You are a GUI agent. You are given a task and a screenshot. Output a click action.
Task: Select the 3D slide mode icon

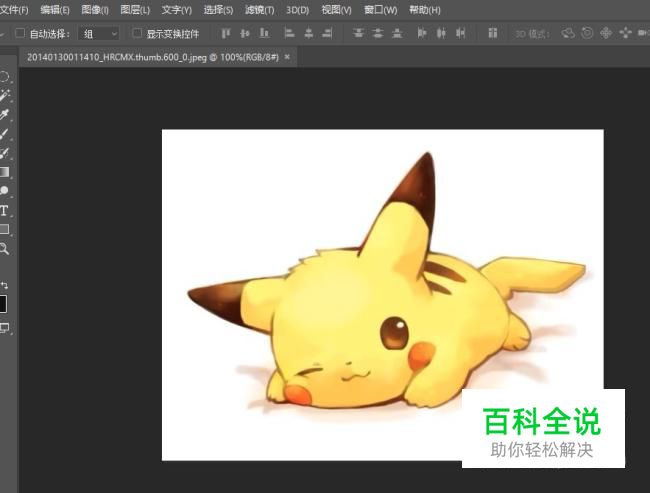625,33
